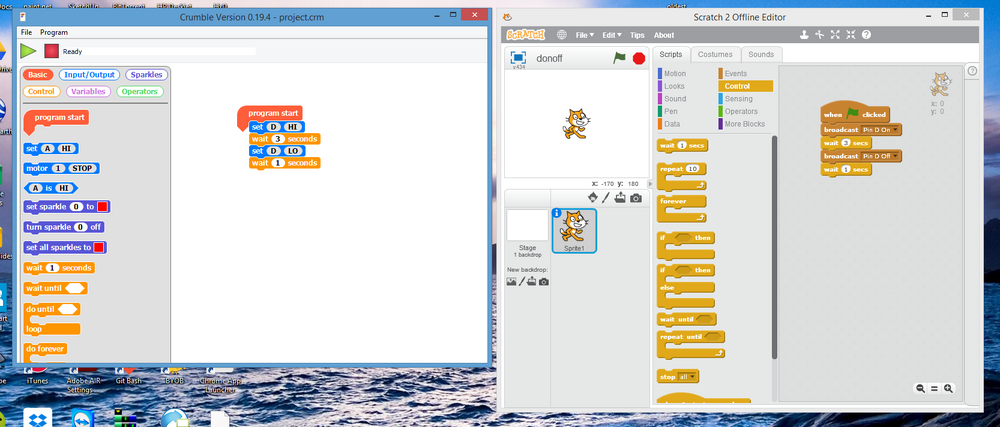Zoom out the scripts area
1000x427 pixels.
920,388
